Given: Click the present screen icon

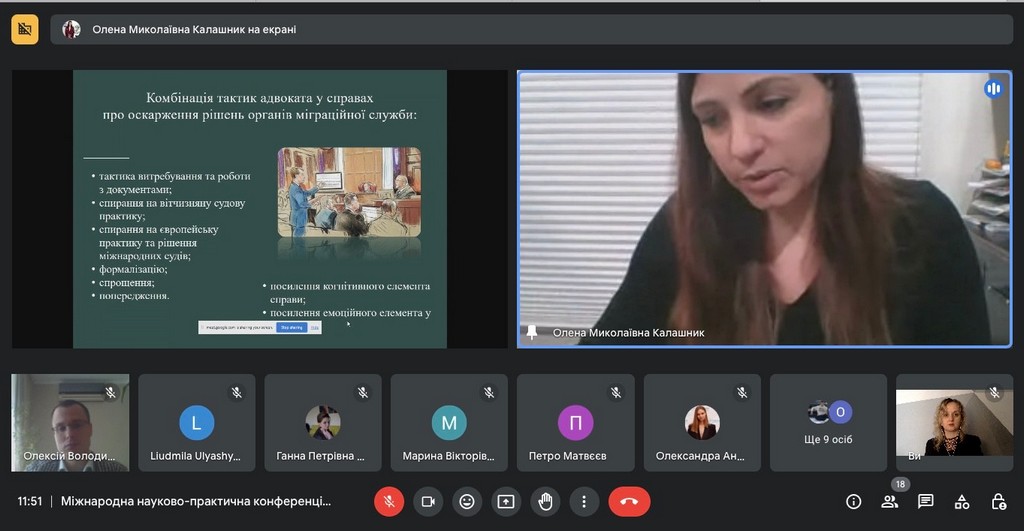Looking at the screenshot, I should tap(506, 501).
